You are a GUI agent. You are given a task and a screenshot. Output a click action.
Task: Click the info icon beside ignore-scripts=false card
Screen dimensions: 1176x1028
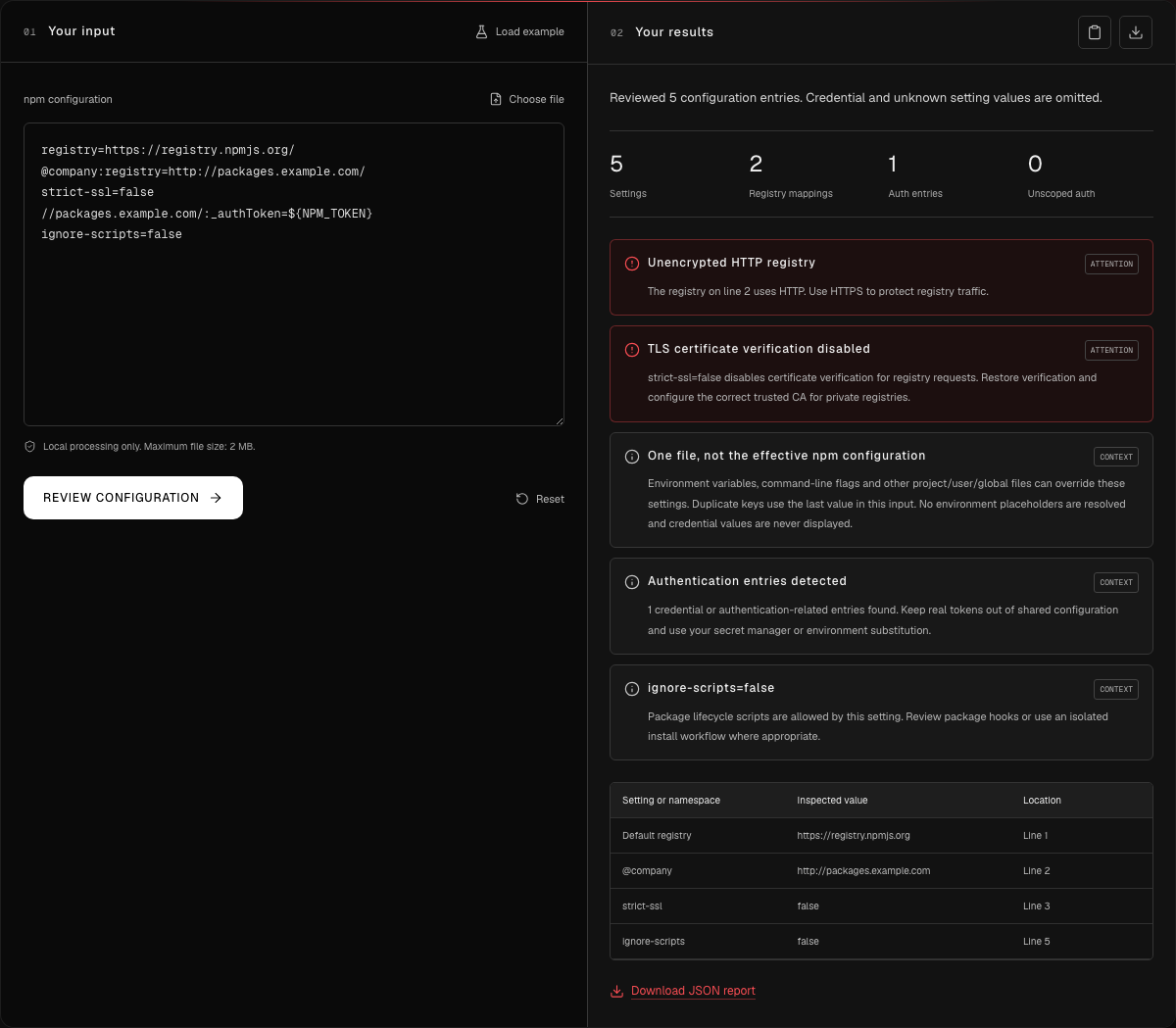[632, 689]
